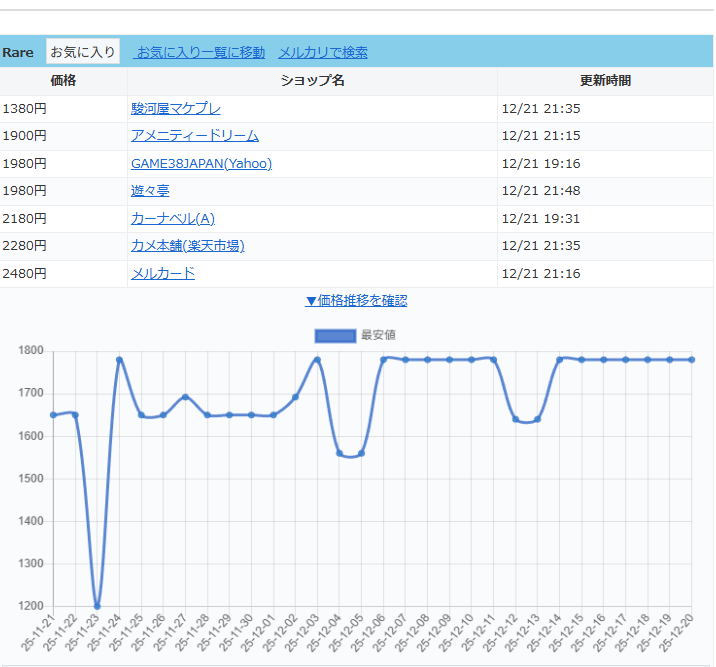The image size is (716, 667).
Task: Click the 価格 column header
Action: (64, 80)
